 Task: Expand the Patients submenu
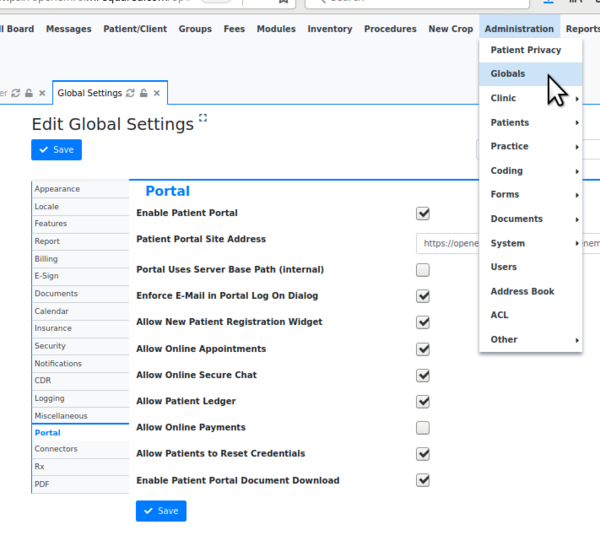tap(530, 123)
